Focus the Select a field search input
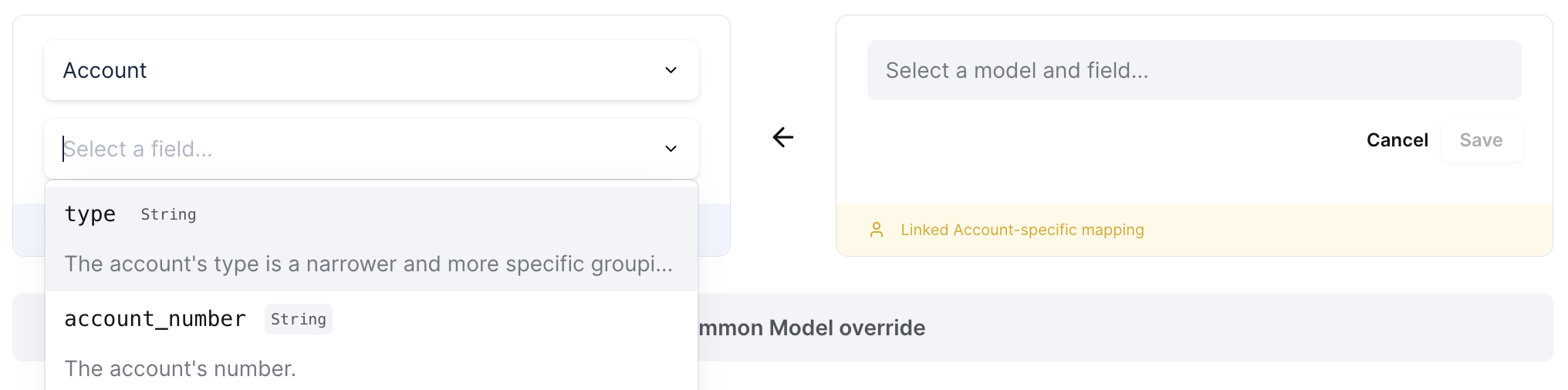1568x390 pixels. point(347,149)
